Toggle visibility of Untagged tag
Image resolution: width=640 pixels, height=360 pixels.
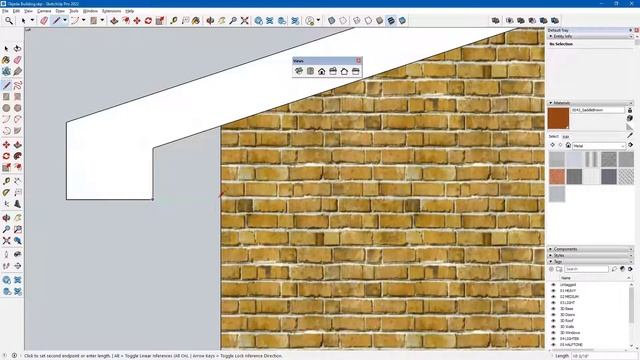553,285
